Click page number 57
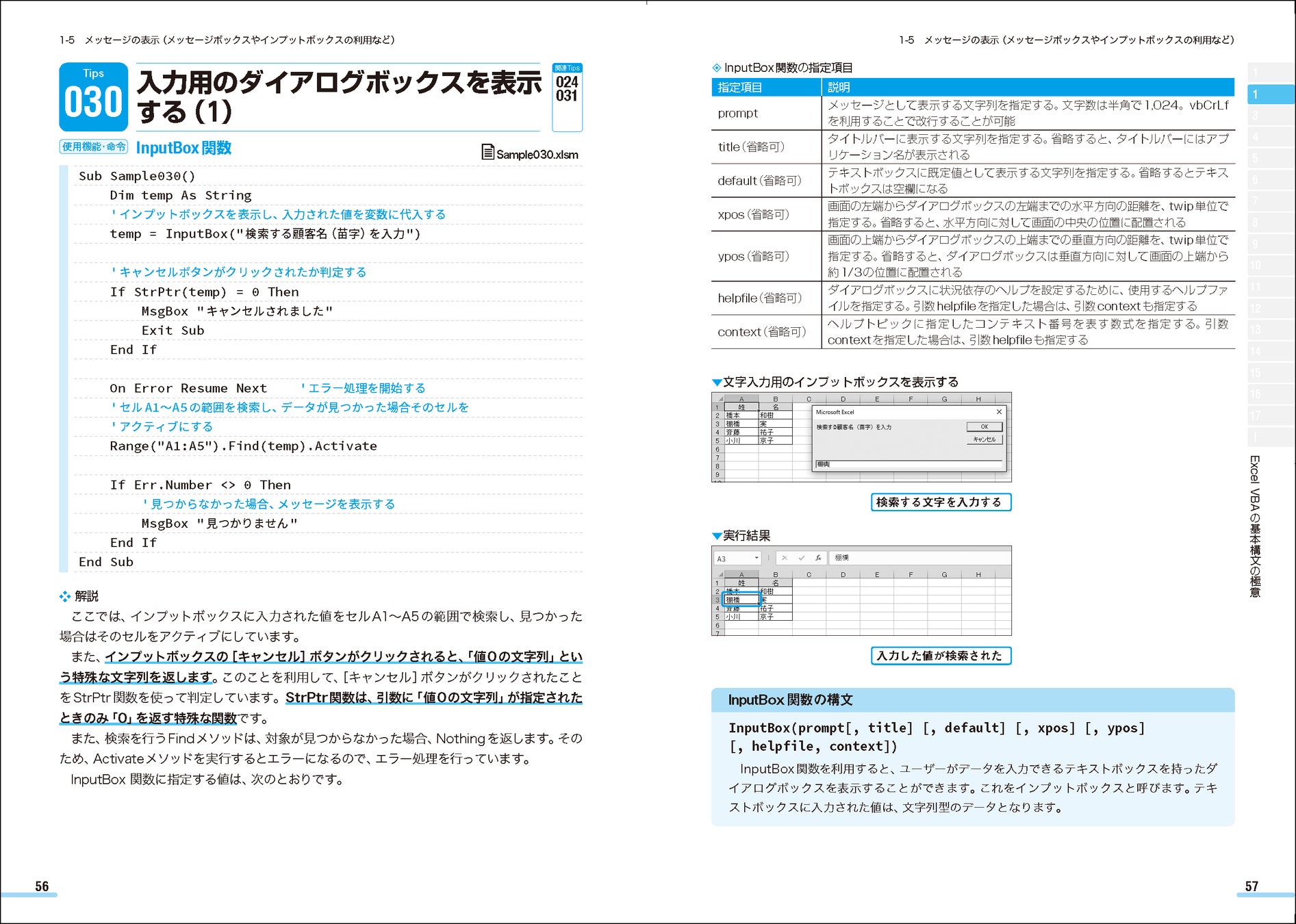Screen dimensions: 1296x924 [x=1251, y=886]
